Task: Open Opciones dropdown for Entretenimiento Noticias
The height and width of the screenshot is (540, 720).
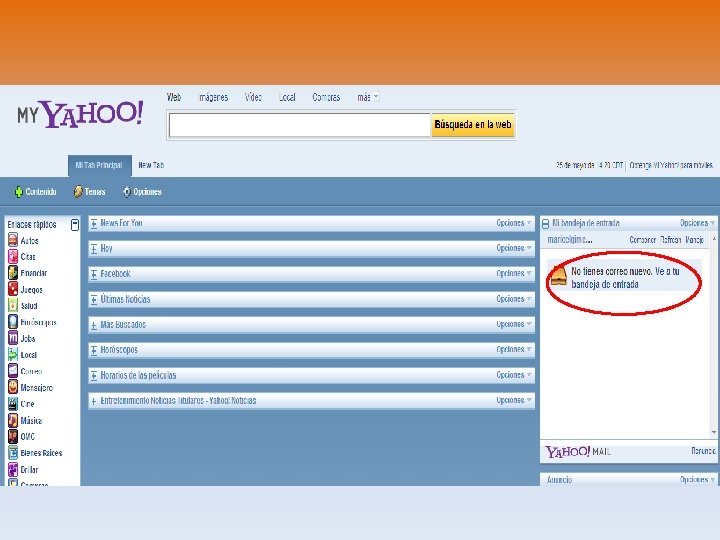Action: 514,400
